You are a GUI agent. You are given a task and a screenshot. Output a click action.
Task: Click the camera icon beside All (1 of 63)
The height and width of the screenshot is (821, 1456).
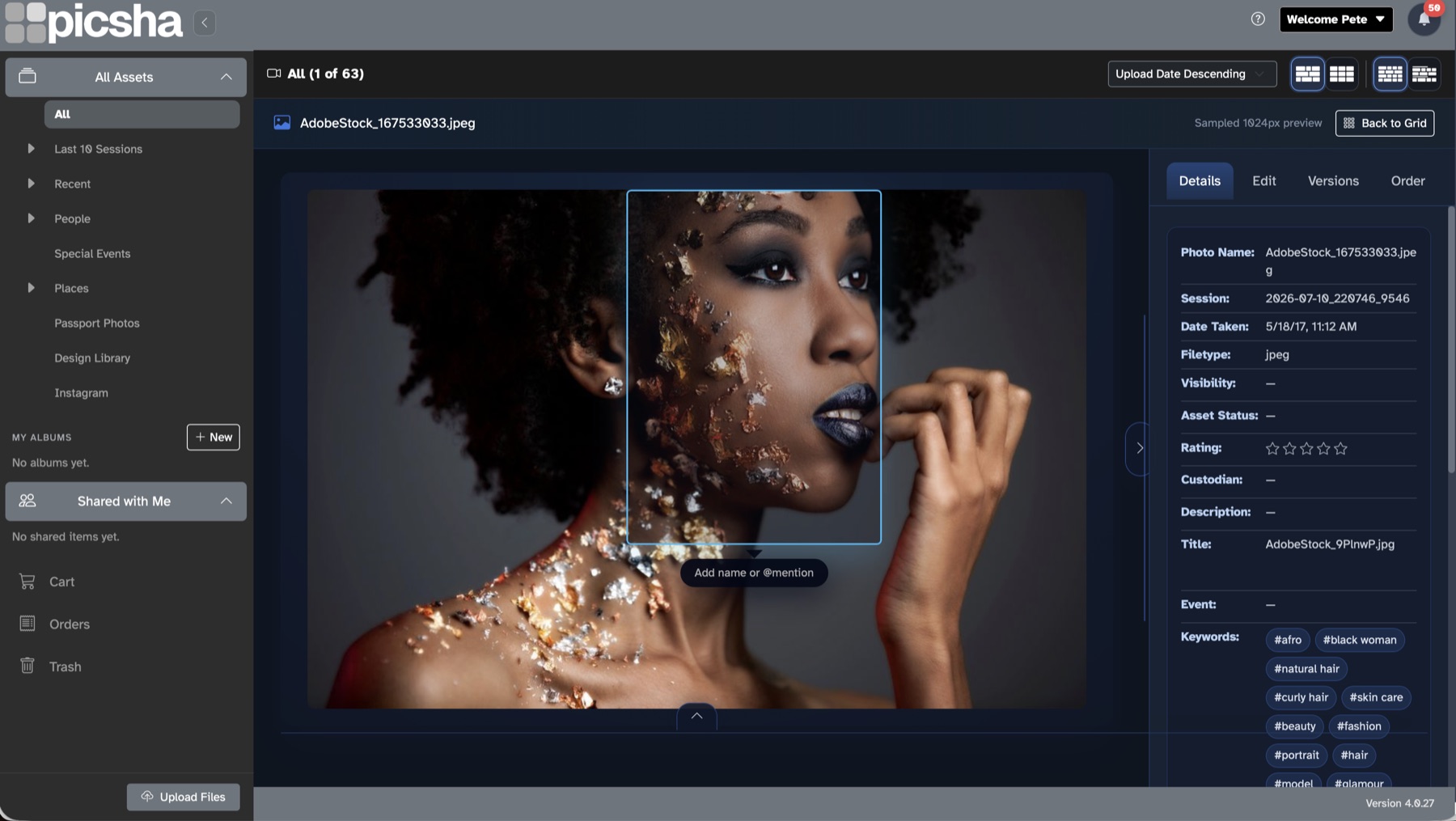click(x=274, y=74)
